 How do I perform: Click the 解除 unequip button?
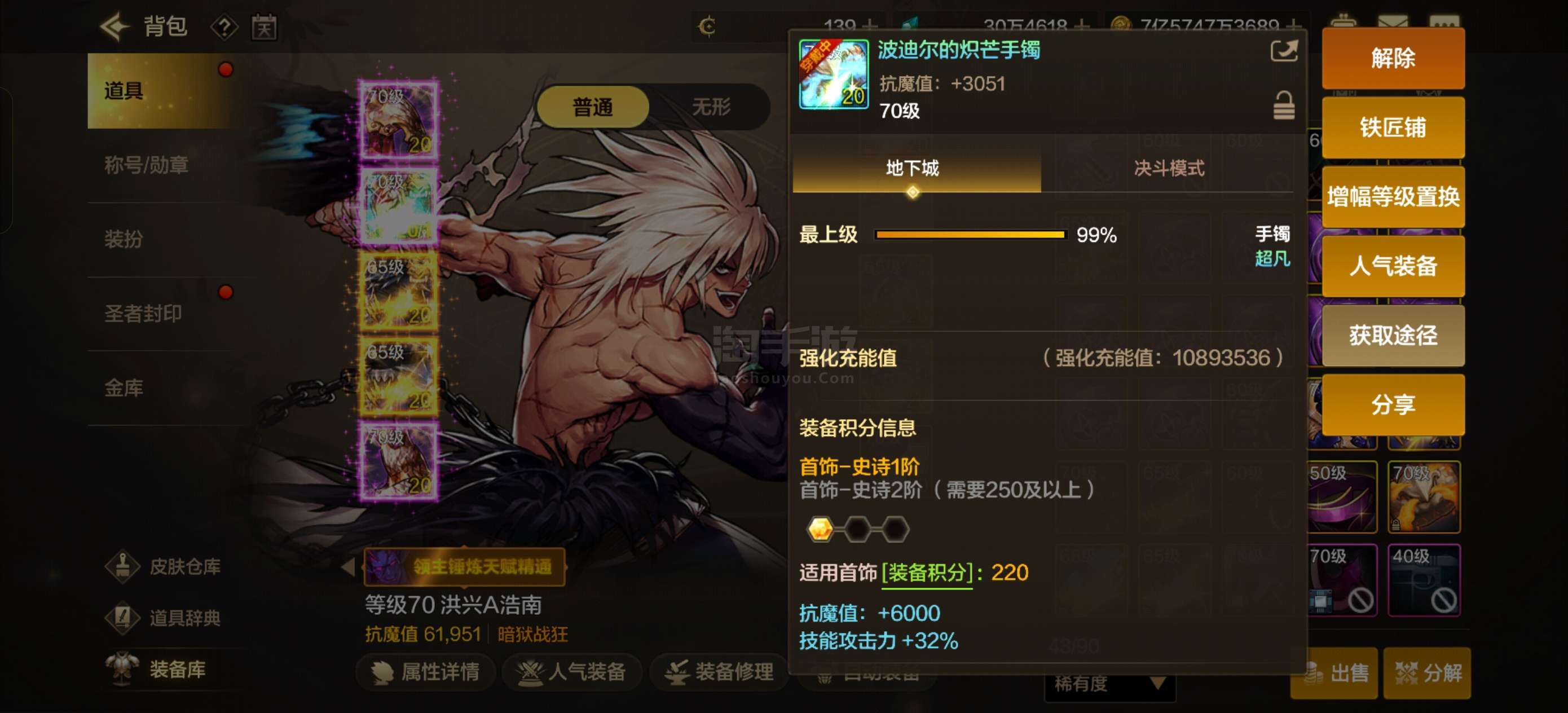[x=1393, y=59]
